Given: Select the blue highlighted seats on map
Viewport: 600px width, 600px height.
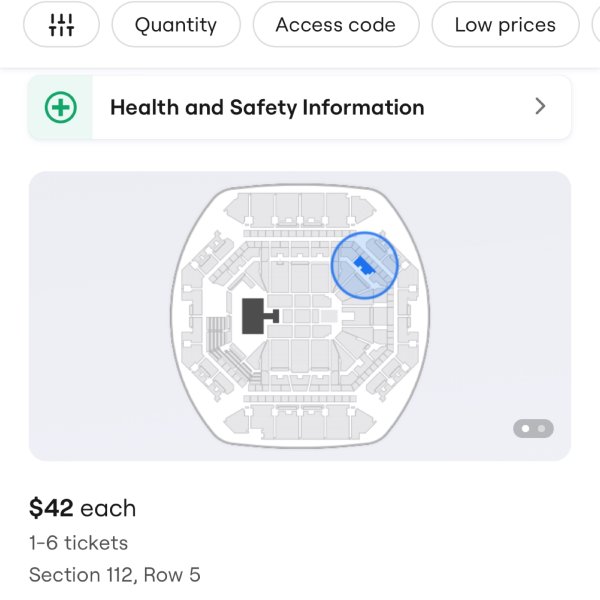Looking at the screenshot, I should click(x=364, y=266).
